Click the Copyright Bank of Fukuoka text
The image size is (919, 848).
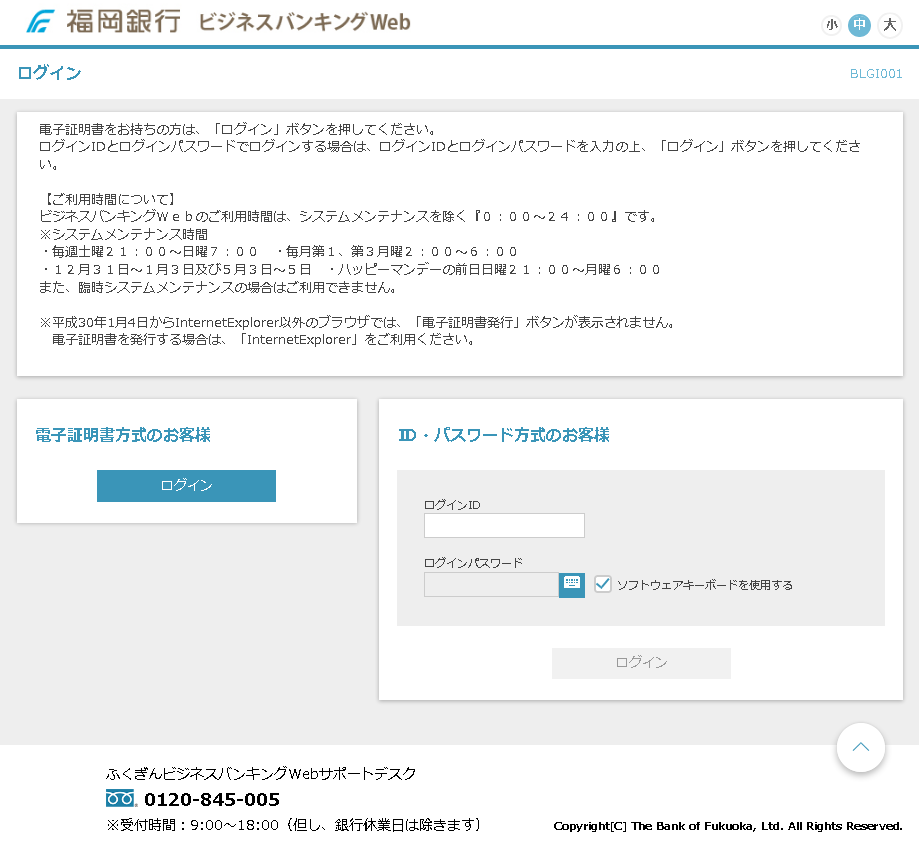click(728, 826)
